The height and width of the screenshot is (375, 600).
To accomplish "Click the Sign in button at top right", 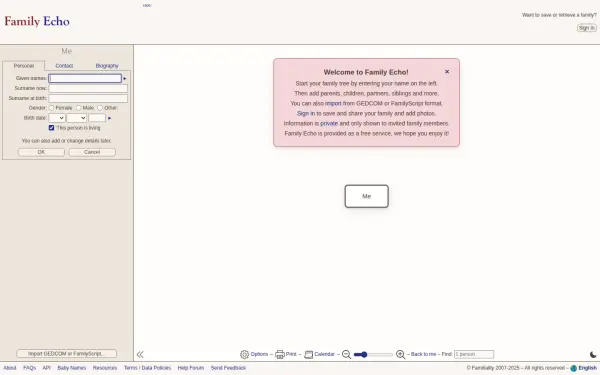I will point(587,28).
